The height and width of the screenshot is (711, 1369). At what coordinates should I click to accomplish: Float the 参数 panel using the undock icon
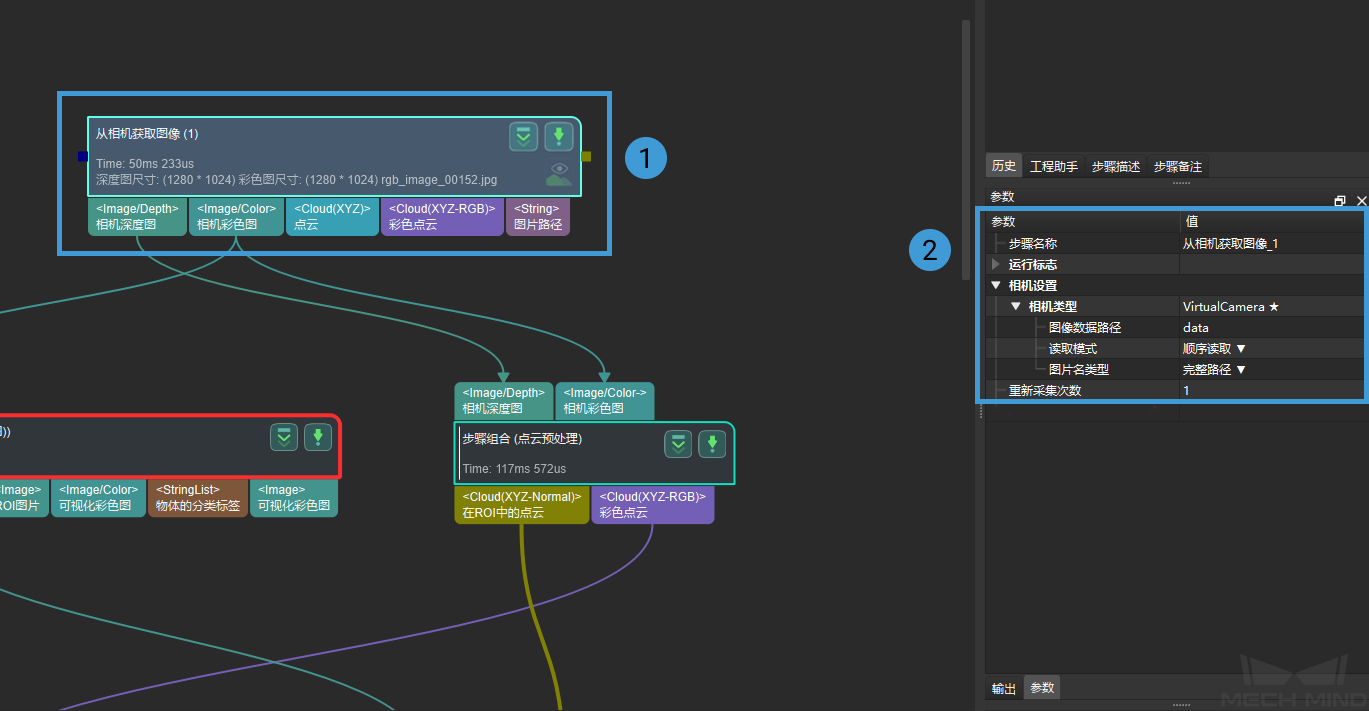click(x=1340, y=201)
